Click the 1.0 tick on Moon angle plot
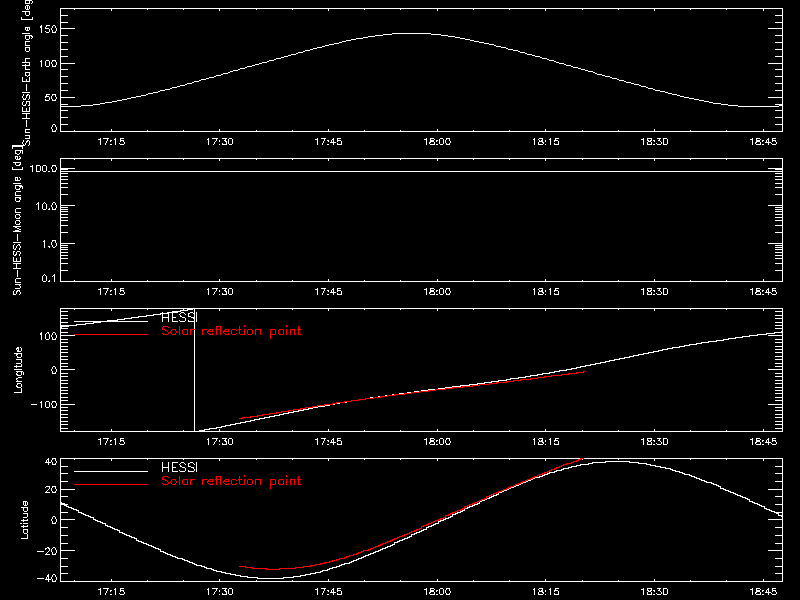Image resolution: width=800 pixels, height=600 pixels. [x=49, y=244]
